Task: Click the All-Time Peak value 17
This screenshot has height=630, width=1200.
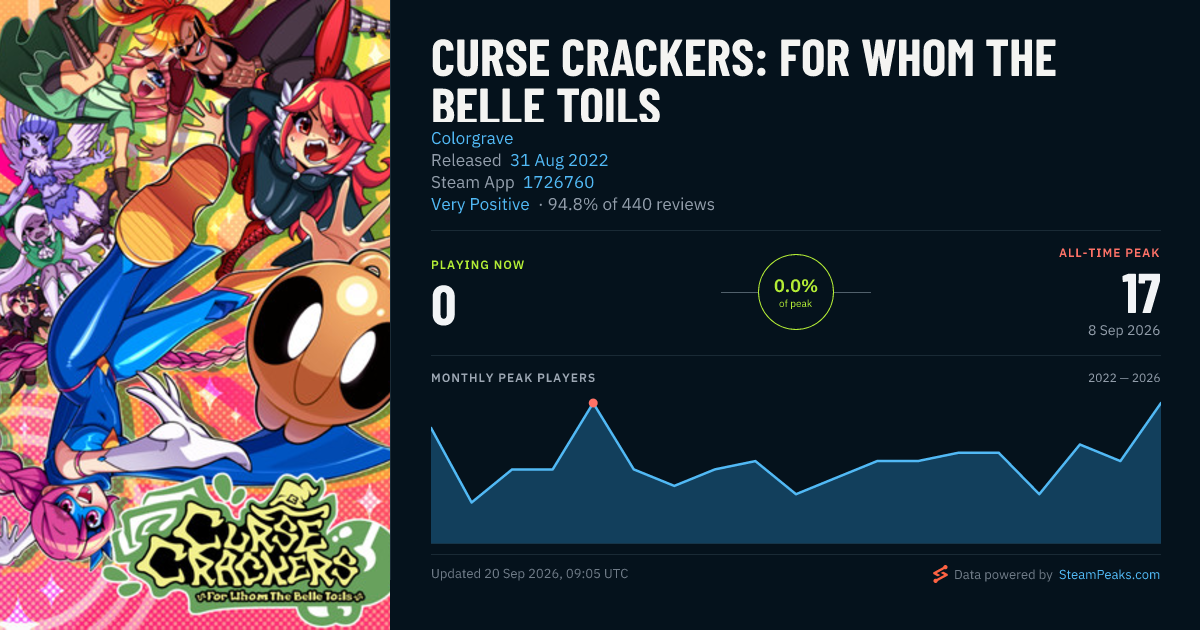Action: pos(1140,294)
